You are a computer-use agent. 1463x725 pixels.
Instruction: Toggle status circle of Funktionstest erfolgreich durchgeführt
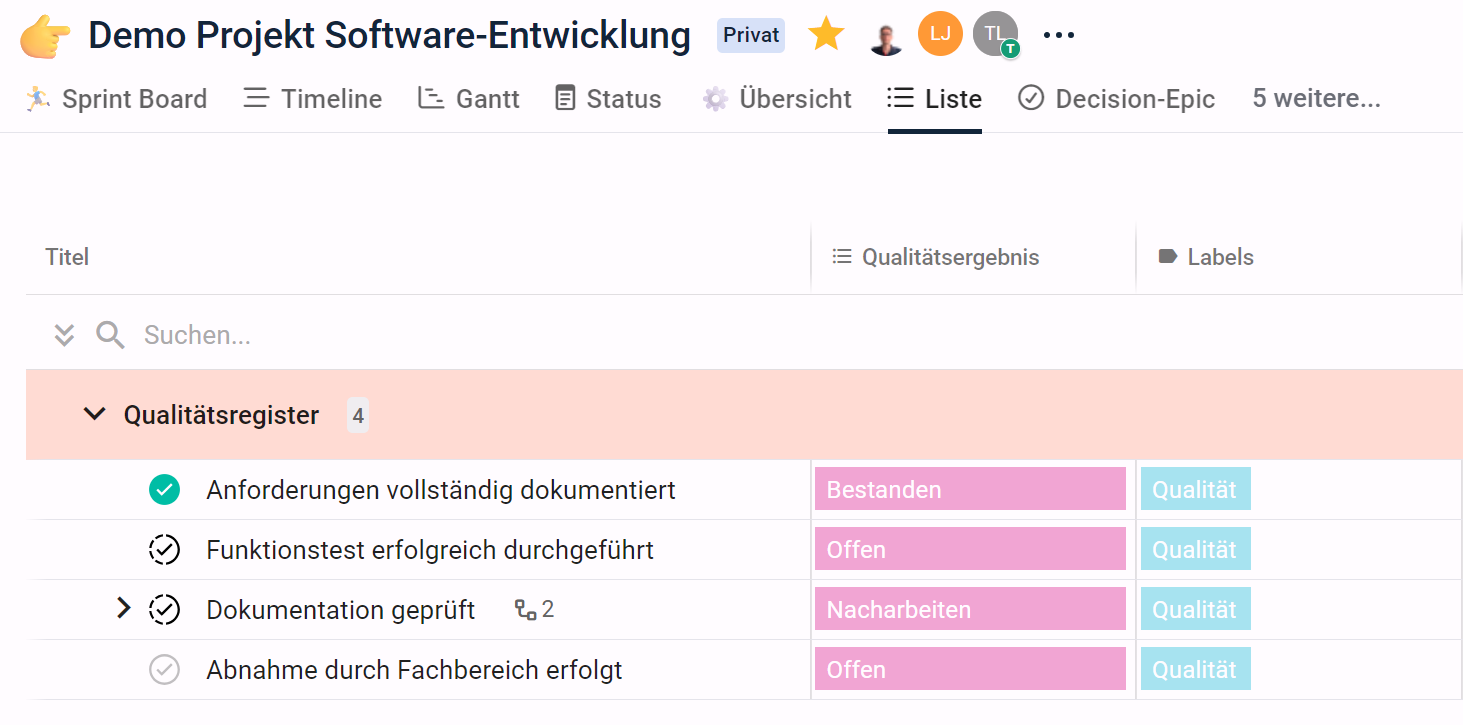[164, 550]
